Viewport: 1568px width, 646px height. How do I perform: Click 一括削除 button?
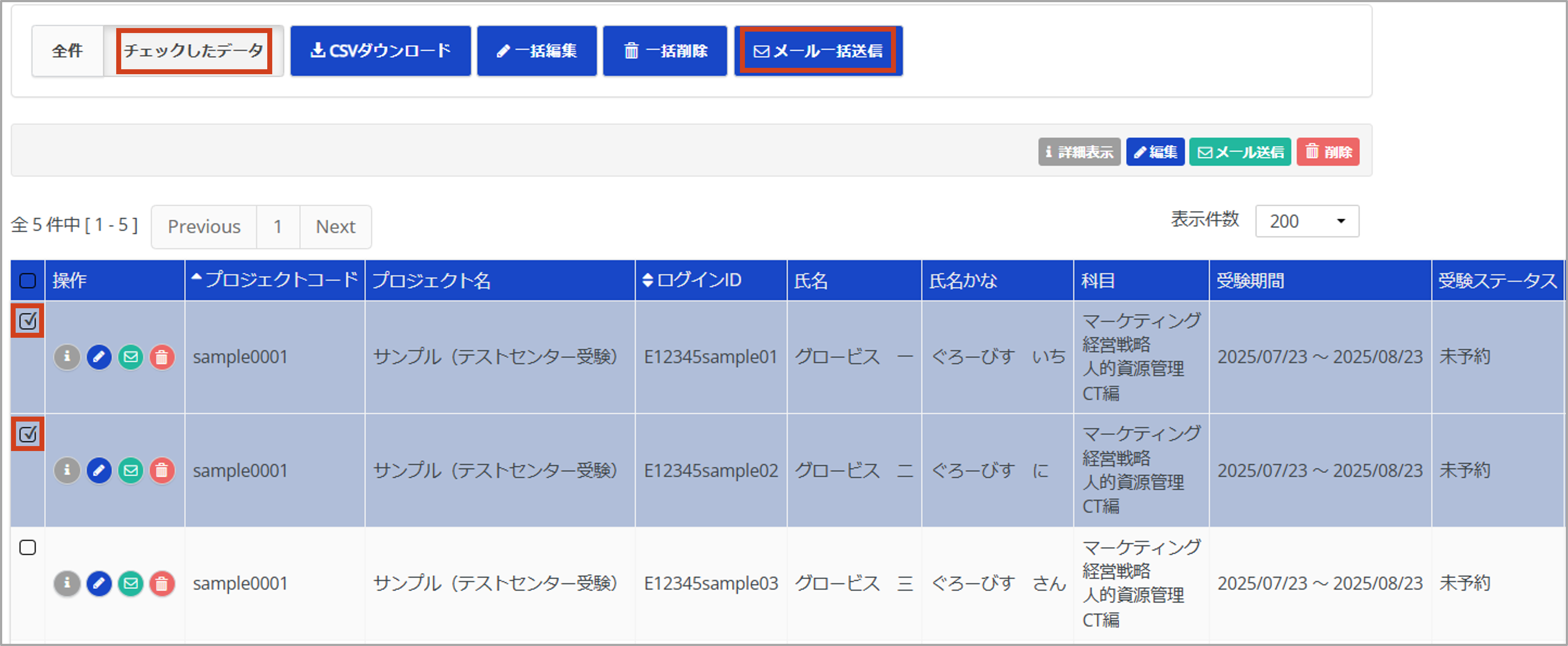coord(665,50)
